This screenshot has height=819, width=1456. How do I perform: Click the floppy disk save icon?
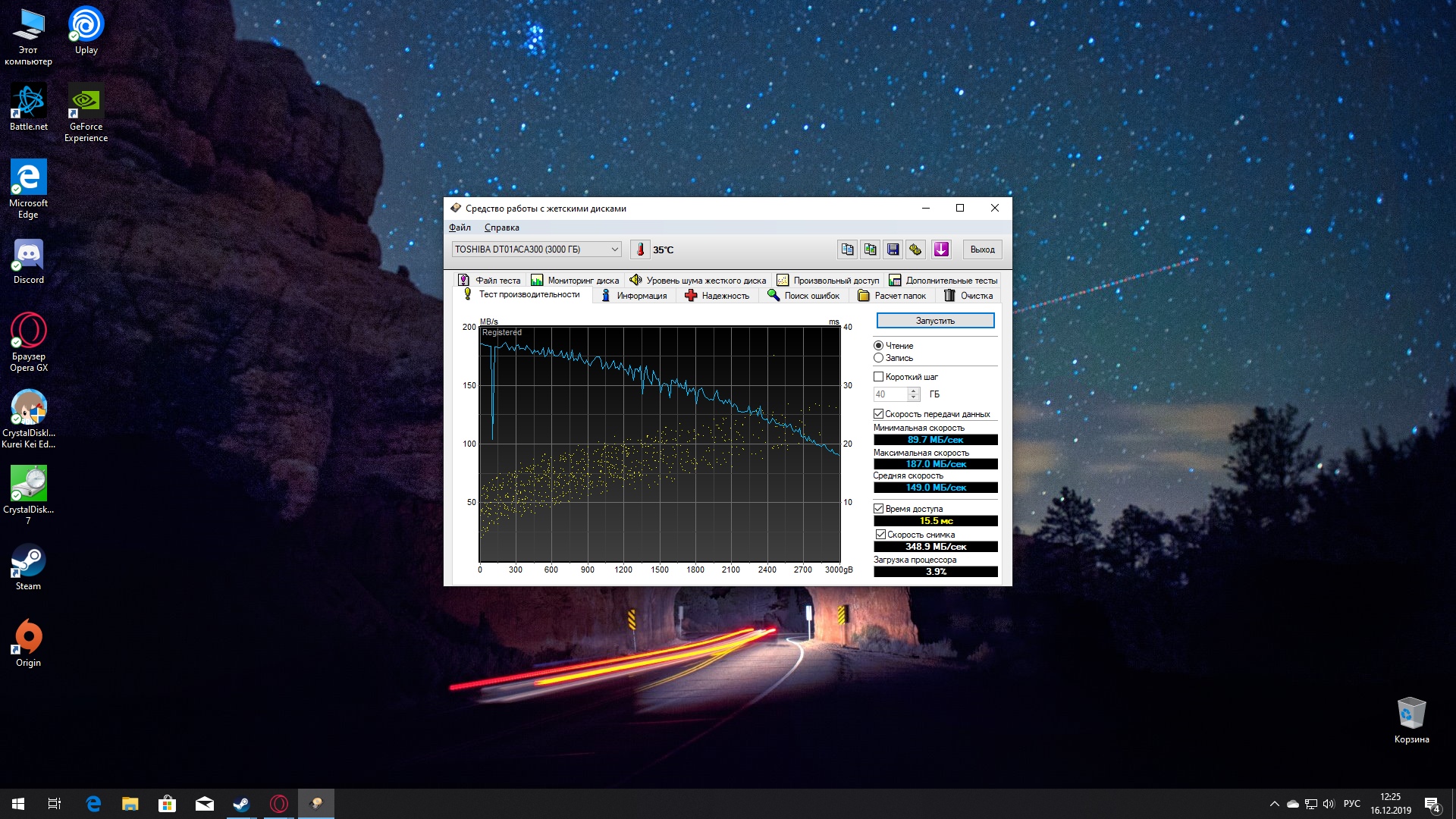(x=893, y=249)
